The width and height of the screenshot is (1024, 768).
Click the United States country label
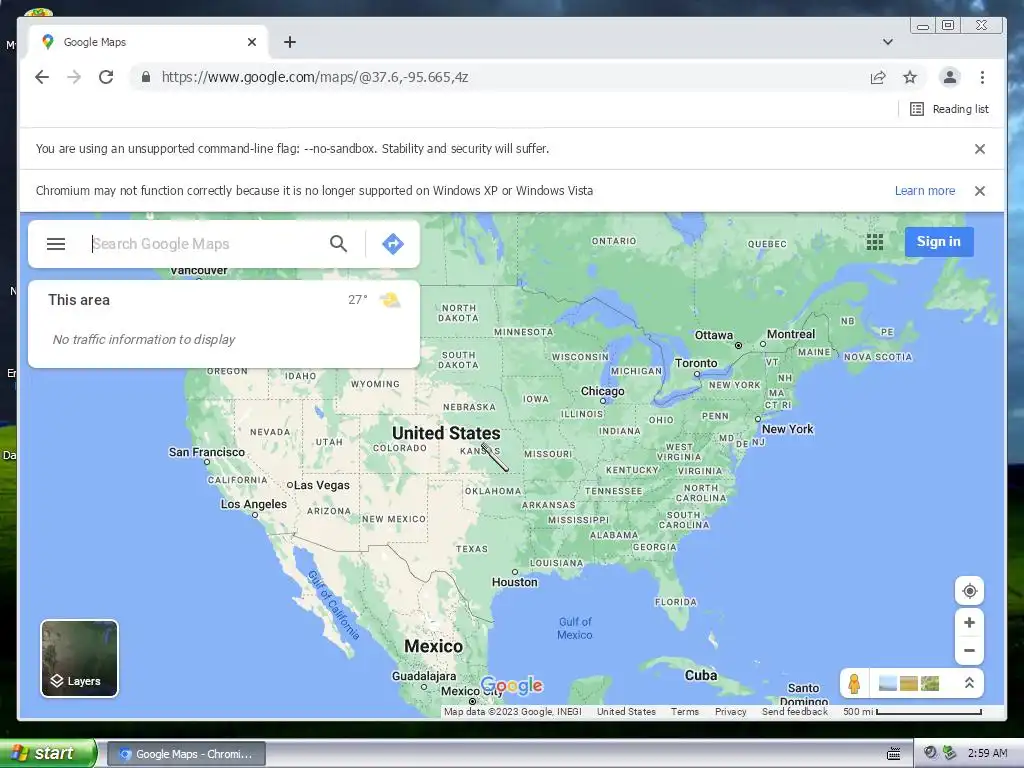(446, 433)
